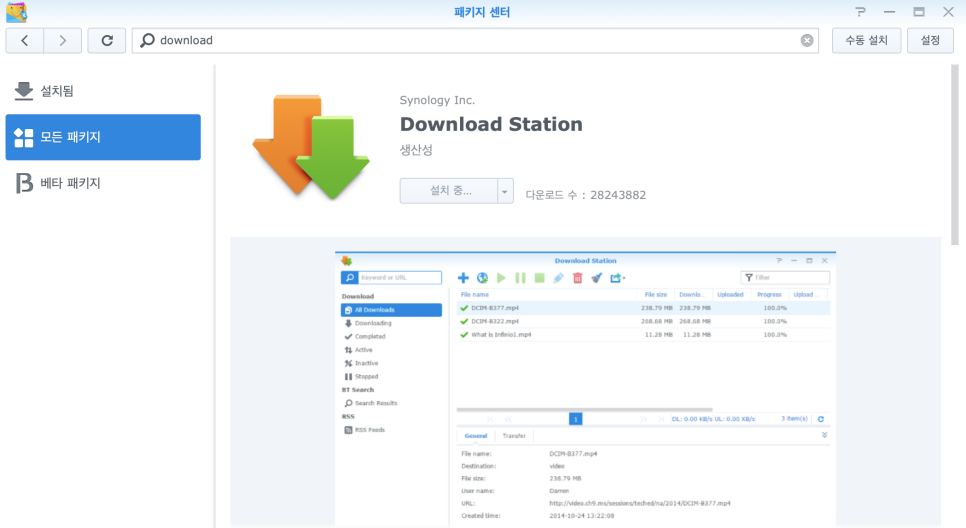The image size is (966, 528).
Task: Click DCIM-8322.mp4 row in preview
Action: pyautogui.click(x=643, y=321)
